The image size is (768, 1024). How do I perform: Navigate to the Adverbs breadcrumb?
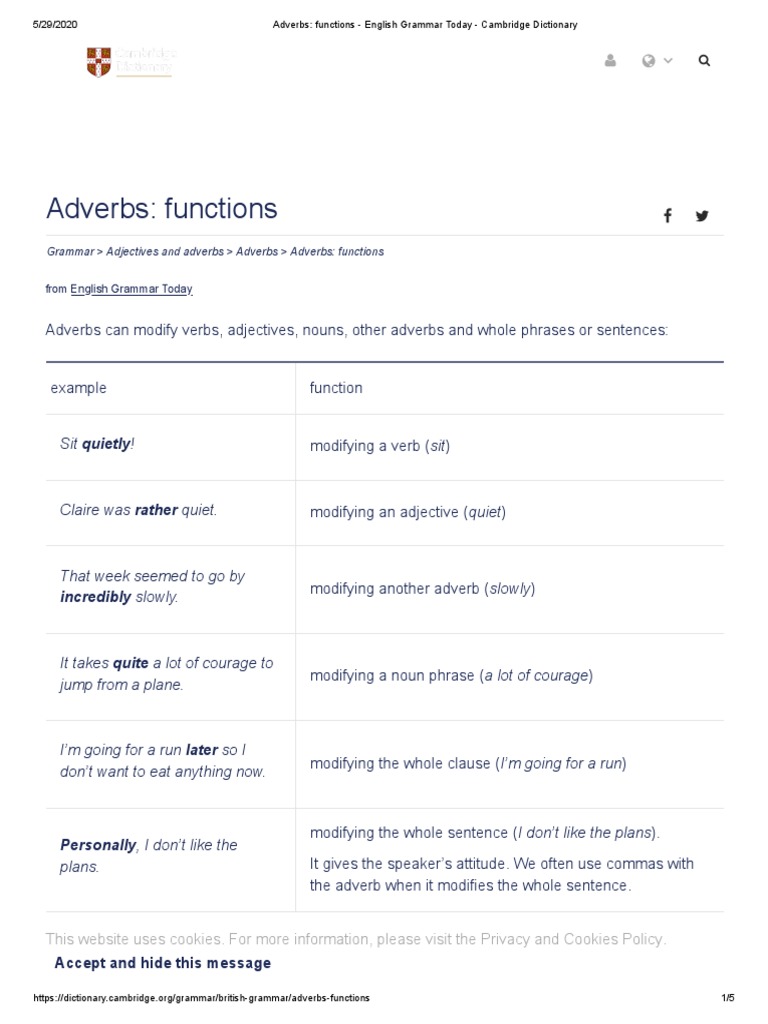[257, 252]
